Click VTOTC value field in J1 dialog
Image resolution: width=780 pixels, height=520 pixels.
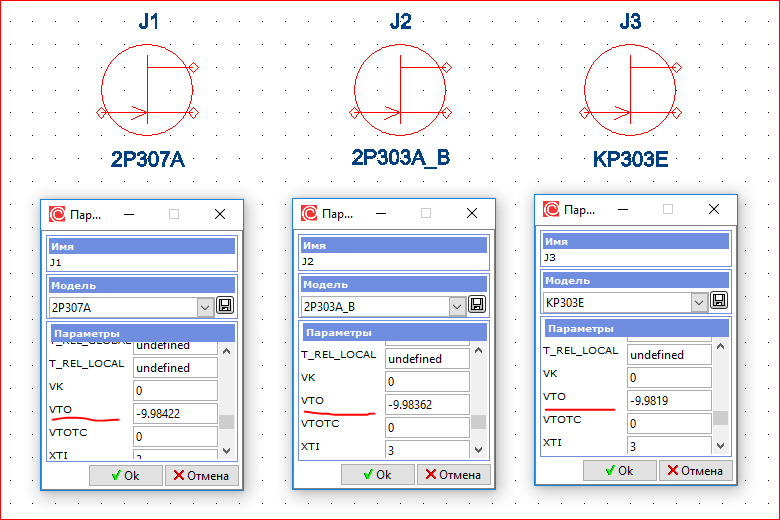tap(175, 436)
